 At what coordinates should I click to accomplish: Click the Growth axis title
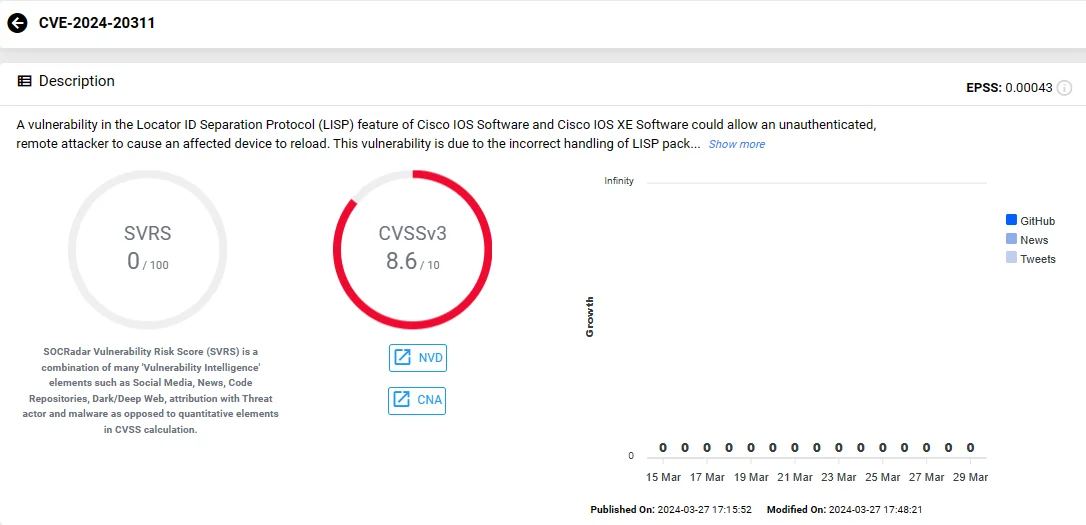click(x=590, y=317)
